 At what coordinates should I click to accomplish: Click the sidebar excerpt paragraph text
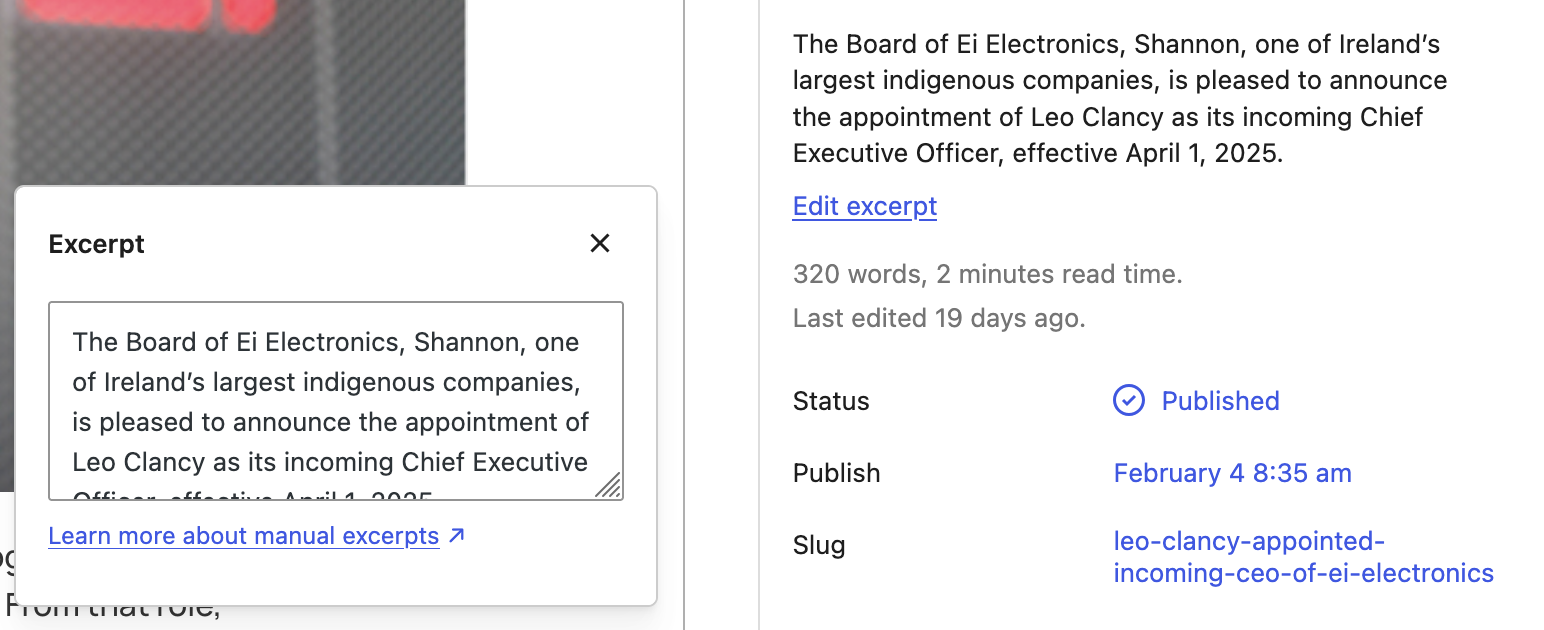coord(1119,98)
